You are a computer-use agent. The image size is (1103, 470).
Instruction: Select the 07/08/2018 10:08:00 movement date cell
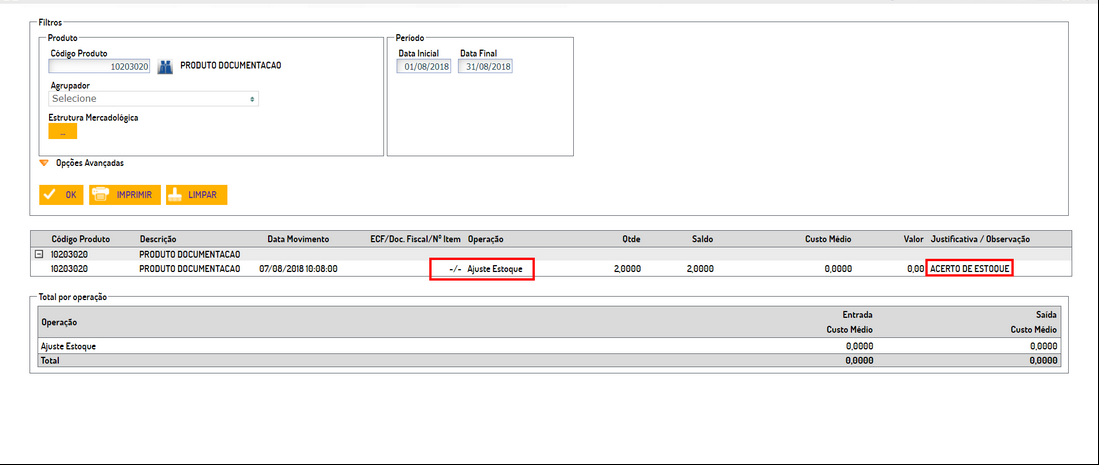click(298, 269)
